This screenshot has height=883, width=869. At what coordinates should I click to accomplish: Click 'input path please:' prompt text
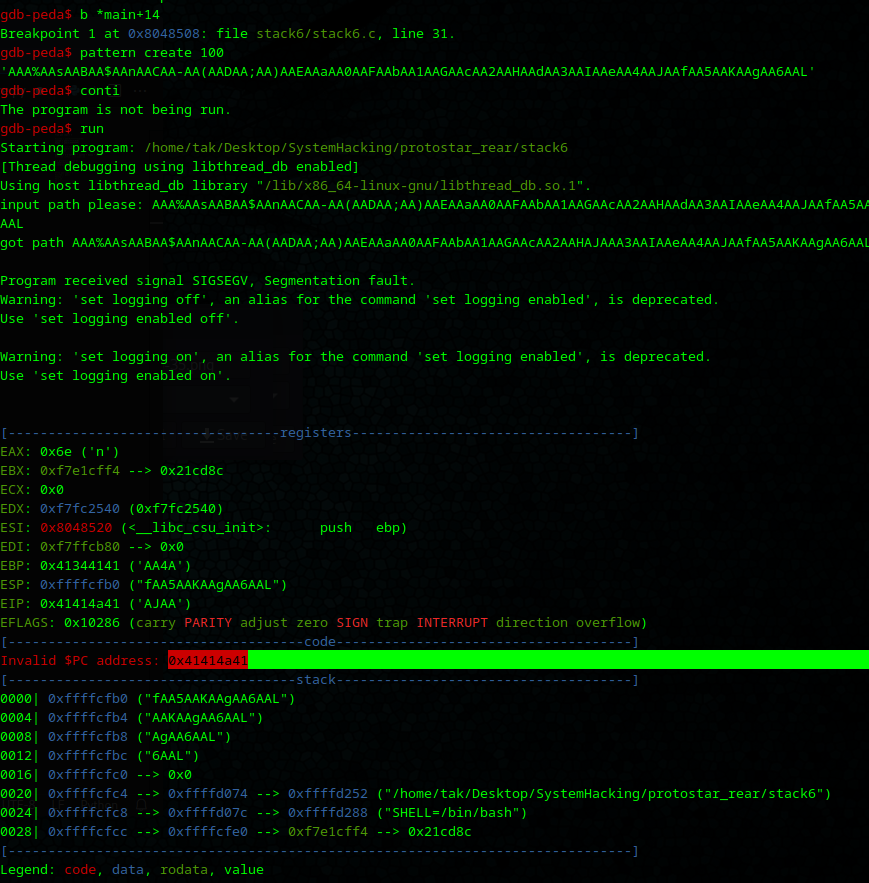(72, 205)
